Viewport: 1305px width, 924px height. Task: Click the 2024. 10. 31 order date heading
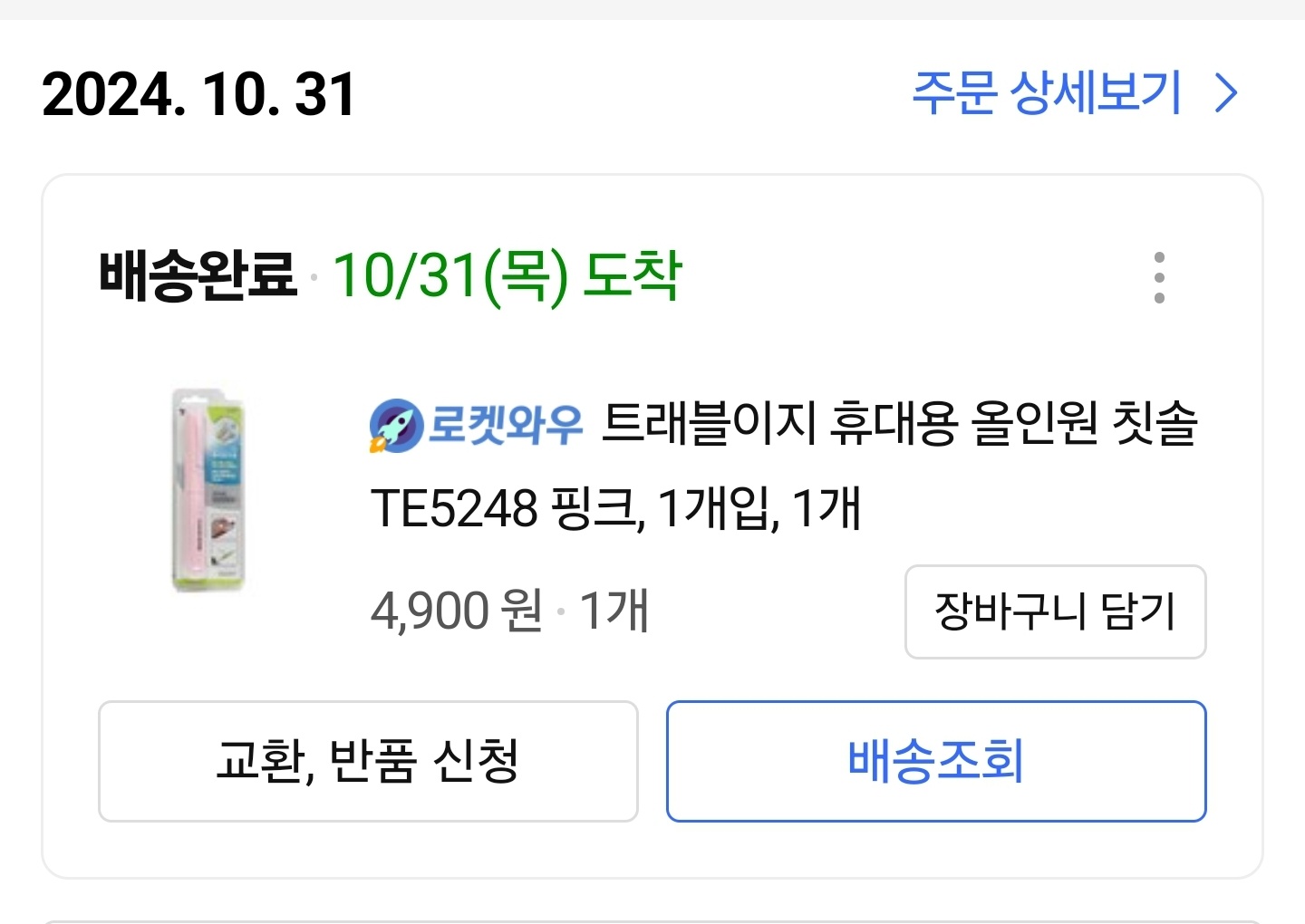click(198, 95)
